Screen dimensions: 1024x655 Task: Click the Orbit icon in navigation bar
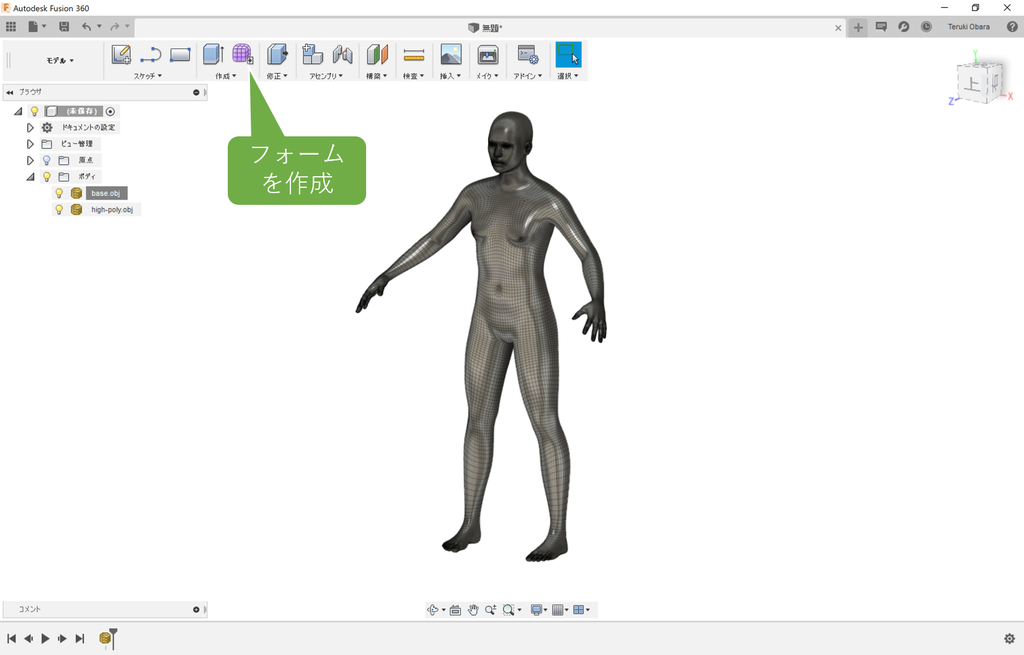coord(434,609)
